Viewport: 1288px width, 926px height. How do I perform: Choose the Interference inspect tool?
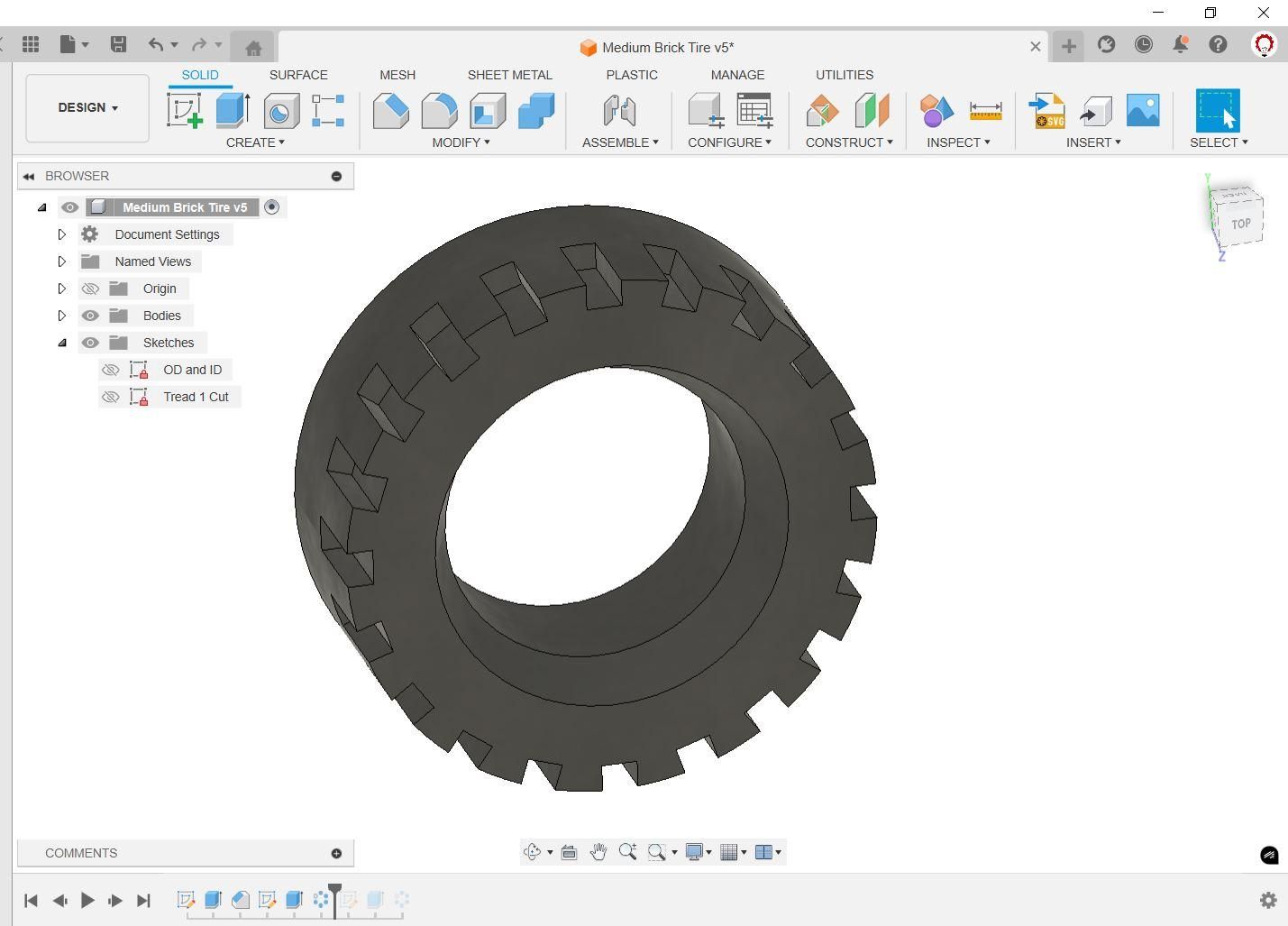(936, 111)
